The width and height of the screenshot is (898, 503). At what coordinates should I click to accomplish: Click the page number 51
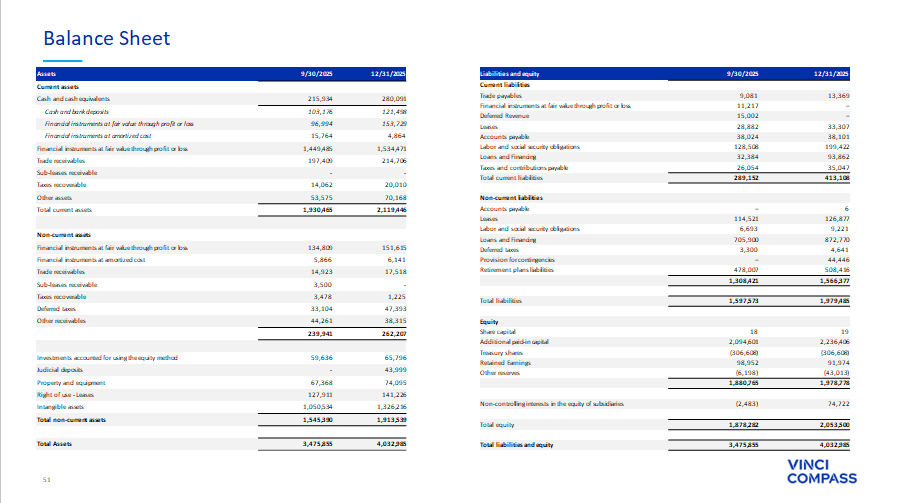pos(46,480)
